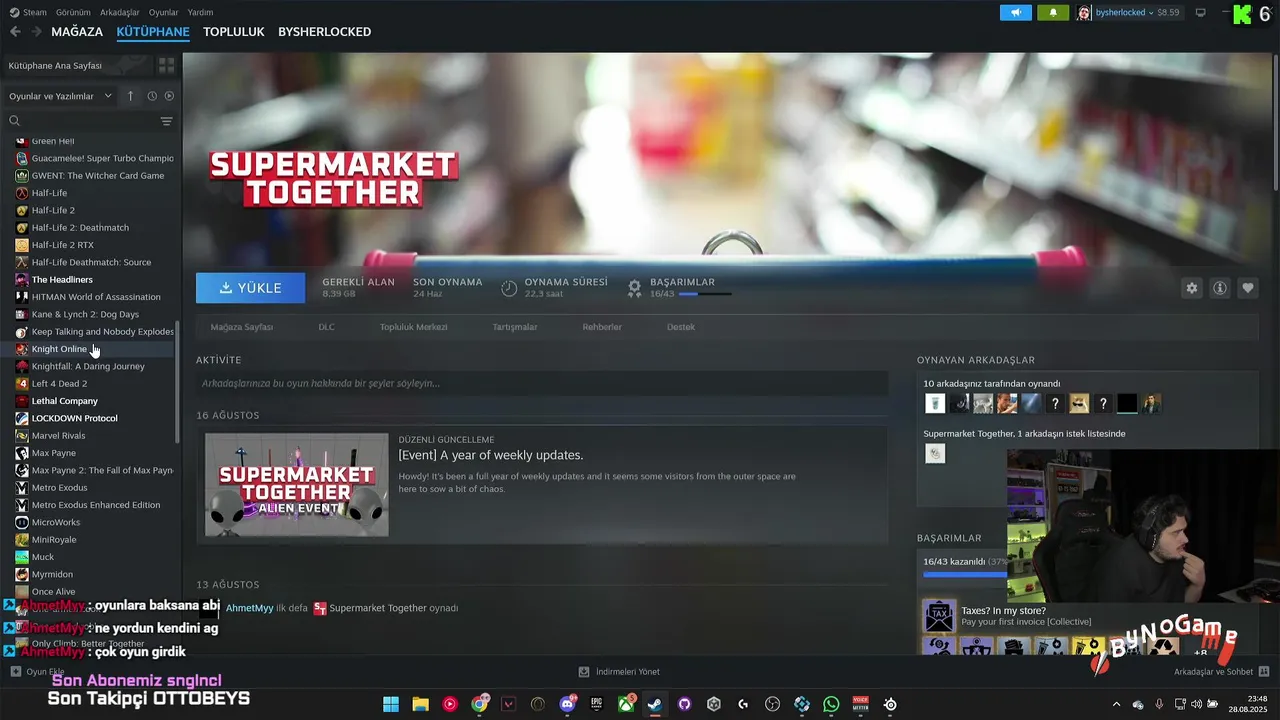Open Chrome in the taskbar

[480, 704]
